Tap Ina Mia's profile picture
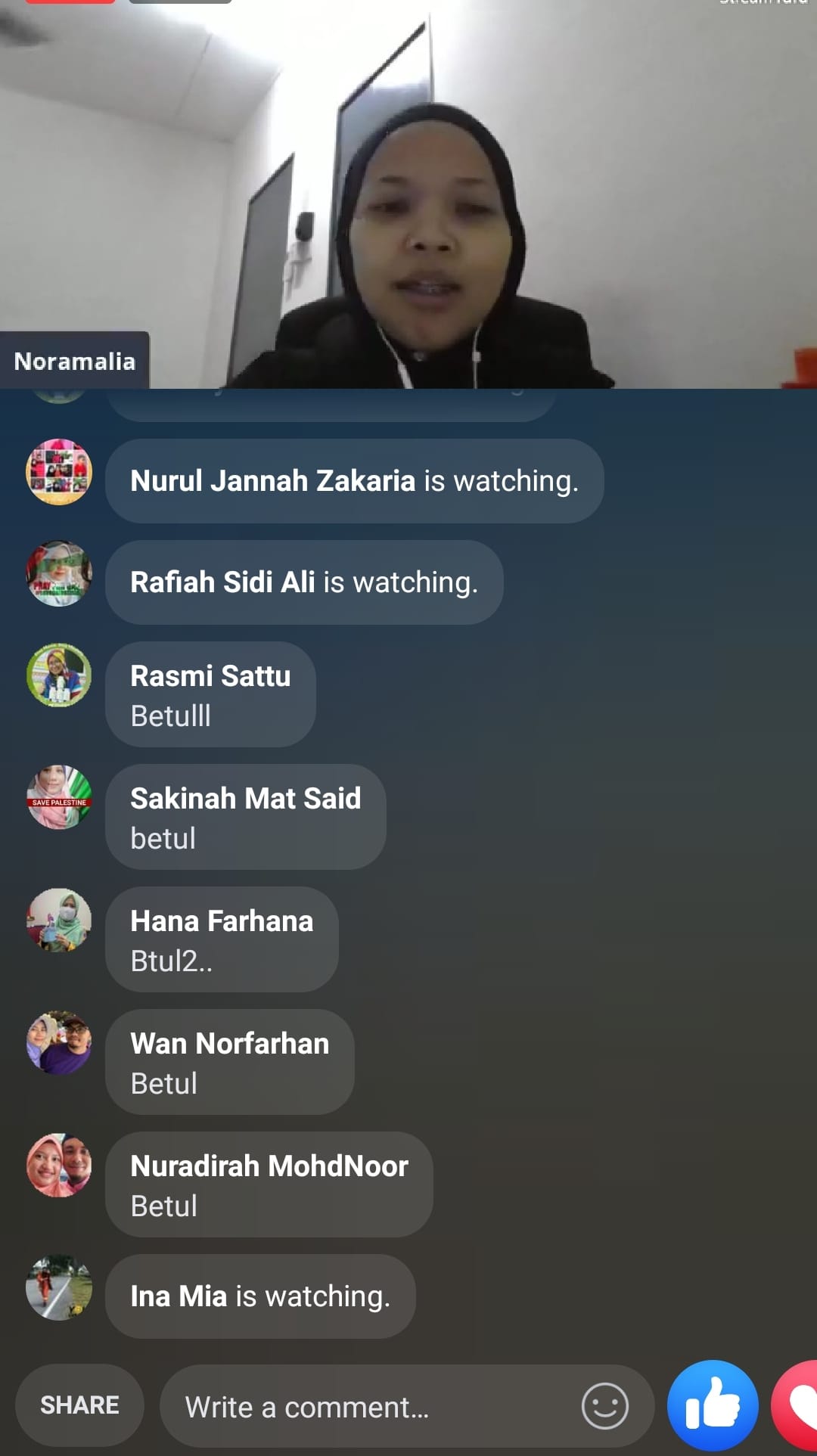Screen dimensions: 817x1456 coord(59,1287)
